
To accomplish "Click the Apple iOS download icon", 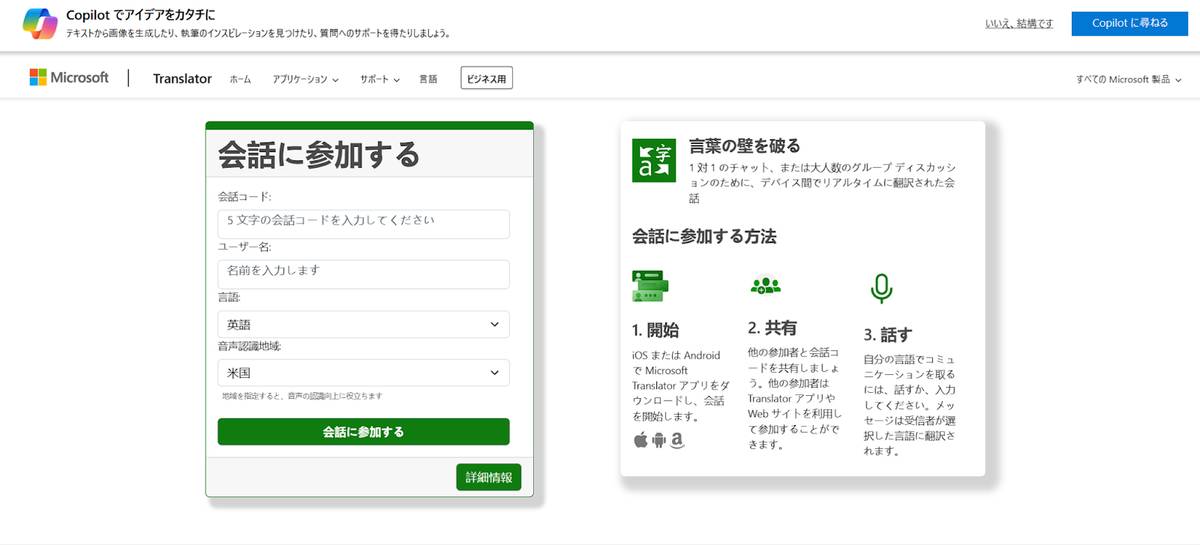I will click(x=641, y=439).
